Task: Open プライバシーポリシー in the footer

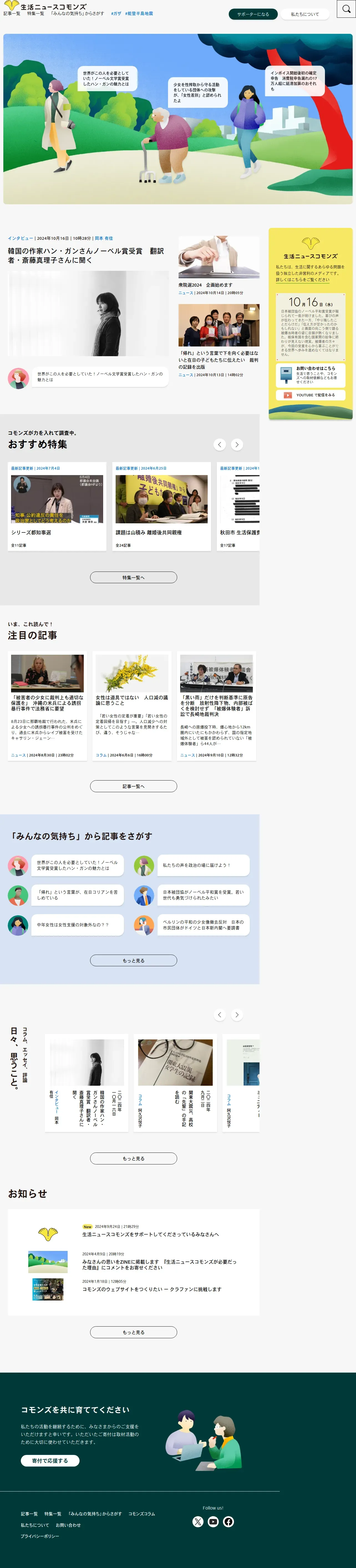Action: tap(40, 1536)
